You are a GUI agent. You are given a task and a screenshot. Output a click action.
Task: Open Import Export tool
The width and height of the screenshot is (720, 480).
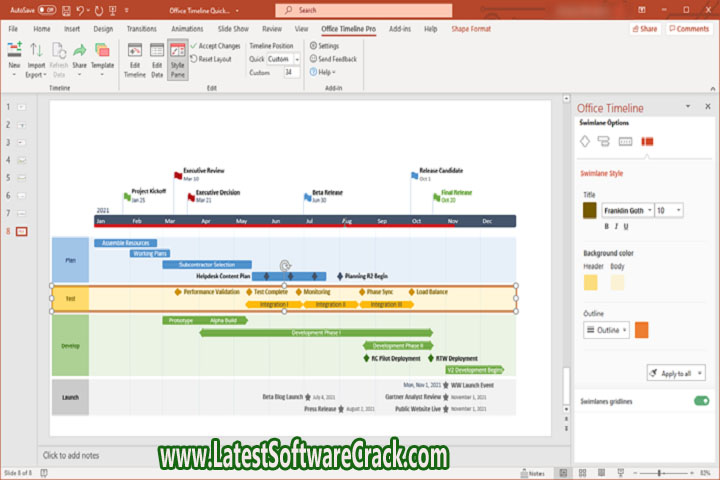(x=36, y=59)
